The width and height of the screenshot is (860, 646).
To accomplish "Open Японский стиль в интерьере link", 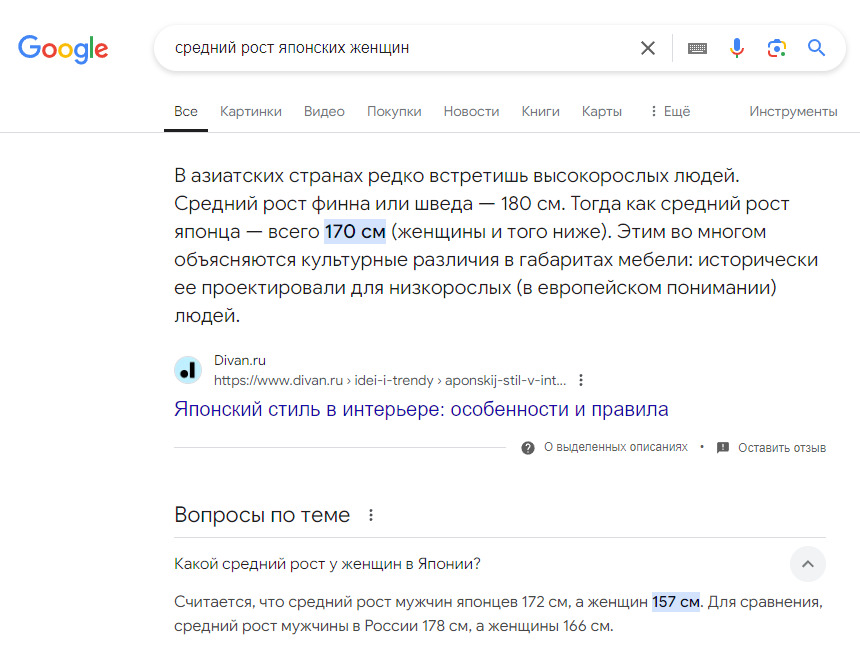I will (421, 409).
